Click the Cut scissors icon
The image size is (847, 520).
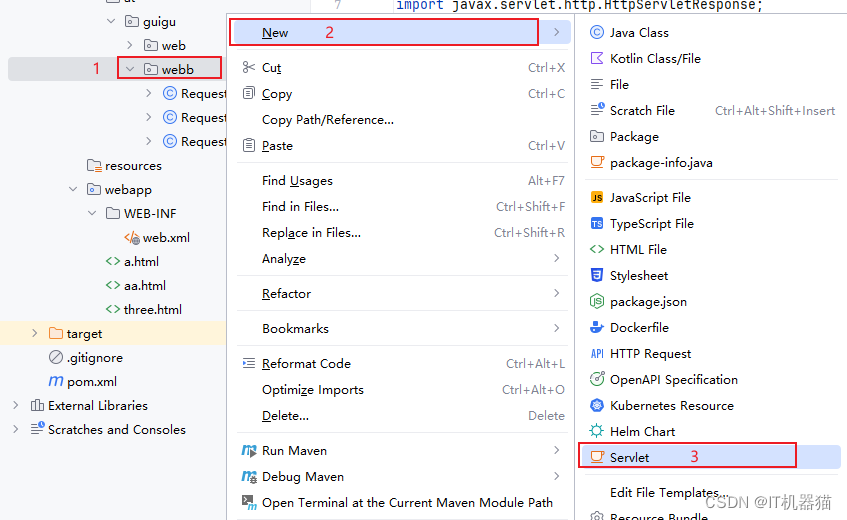(x=248, y=67)
